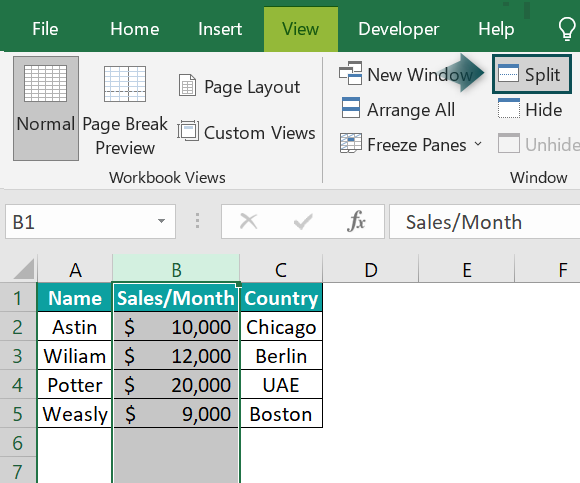This screenshot has height=483, width=580.
Task: Select row 1 header
Action: [18, 298]
